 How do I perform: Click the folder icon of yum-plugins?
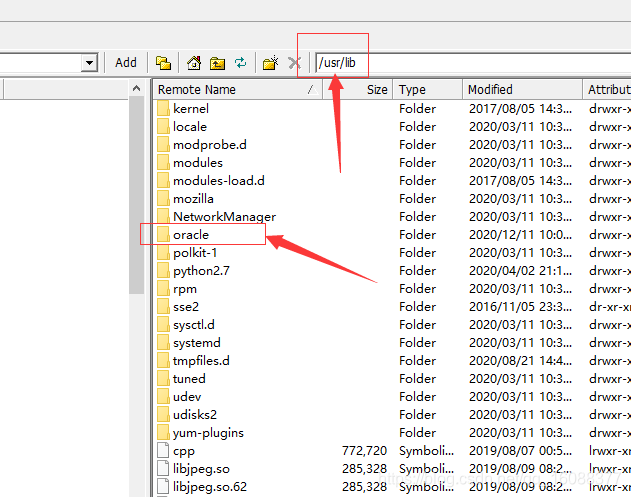tap(163, 433)
